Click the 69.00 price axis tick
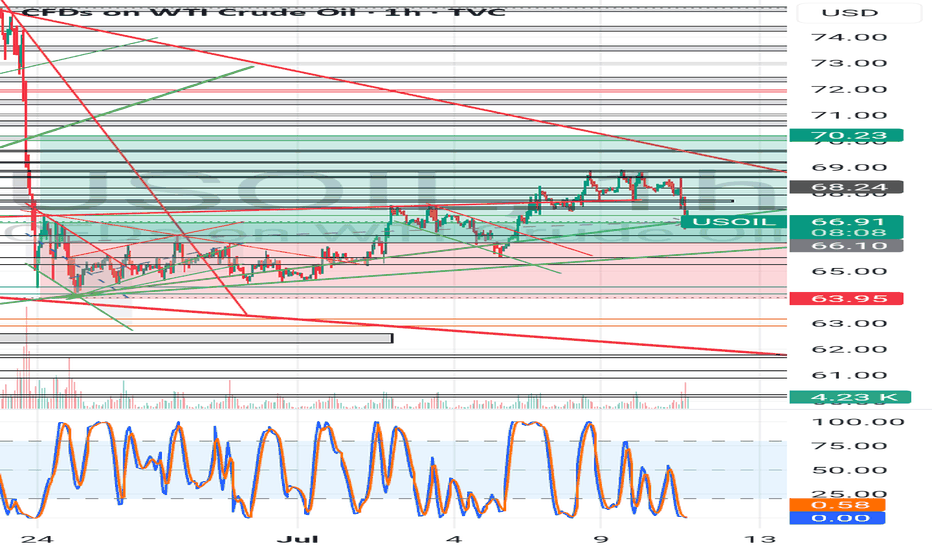This screenshot has height=550, width=932. pyautogui.click(x=849, y=167)
